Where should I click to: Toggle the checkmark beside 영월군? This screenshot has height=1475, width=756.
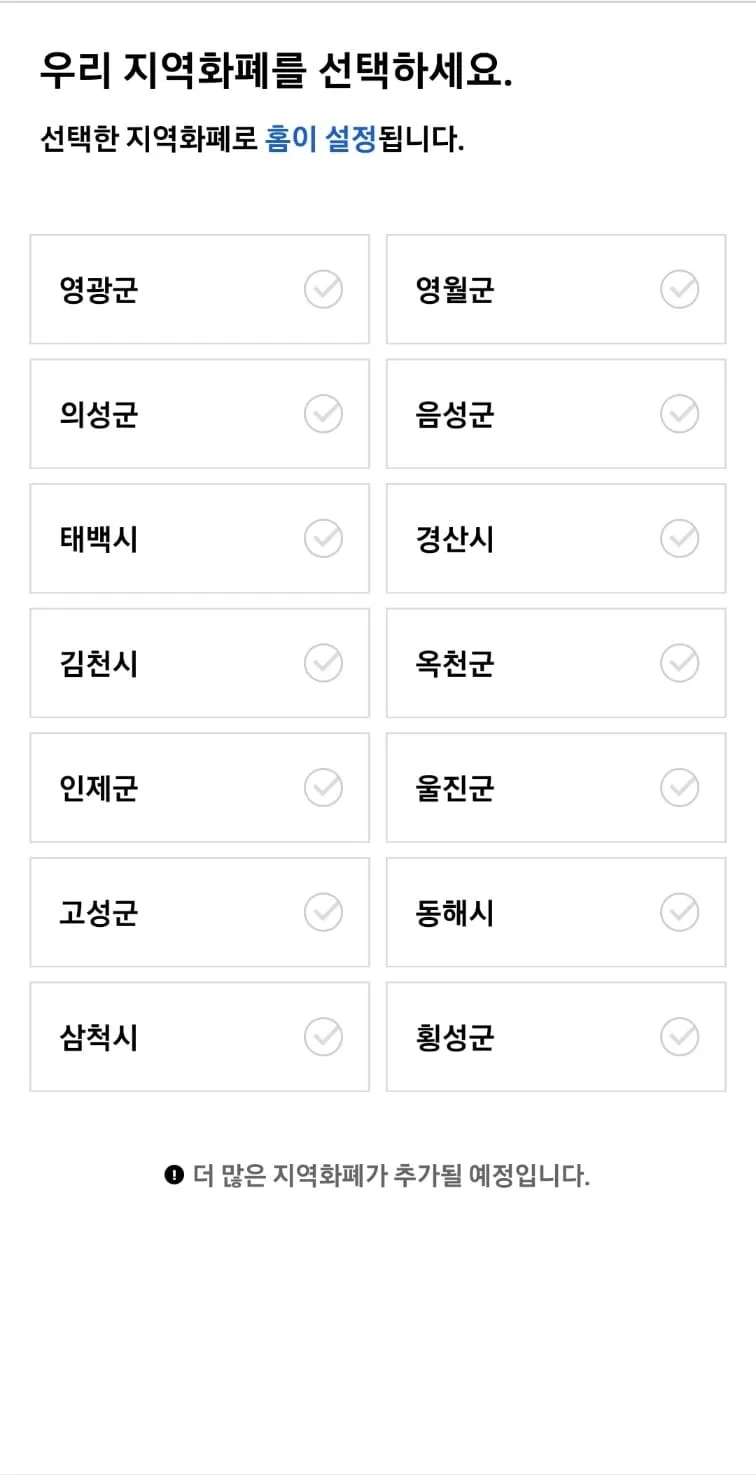679,288
